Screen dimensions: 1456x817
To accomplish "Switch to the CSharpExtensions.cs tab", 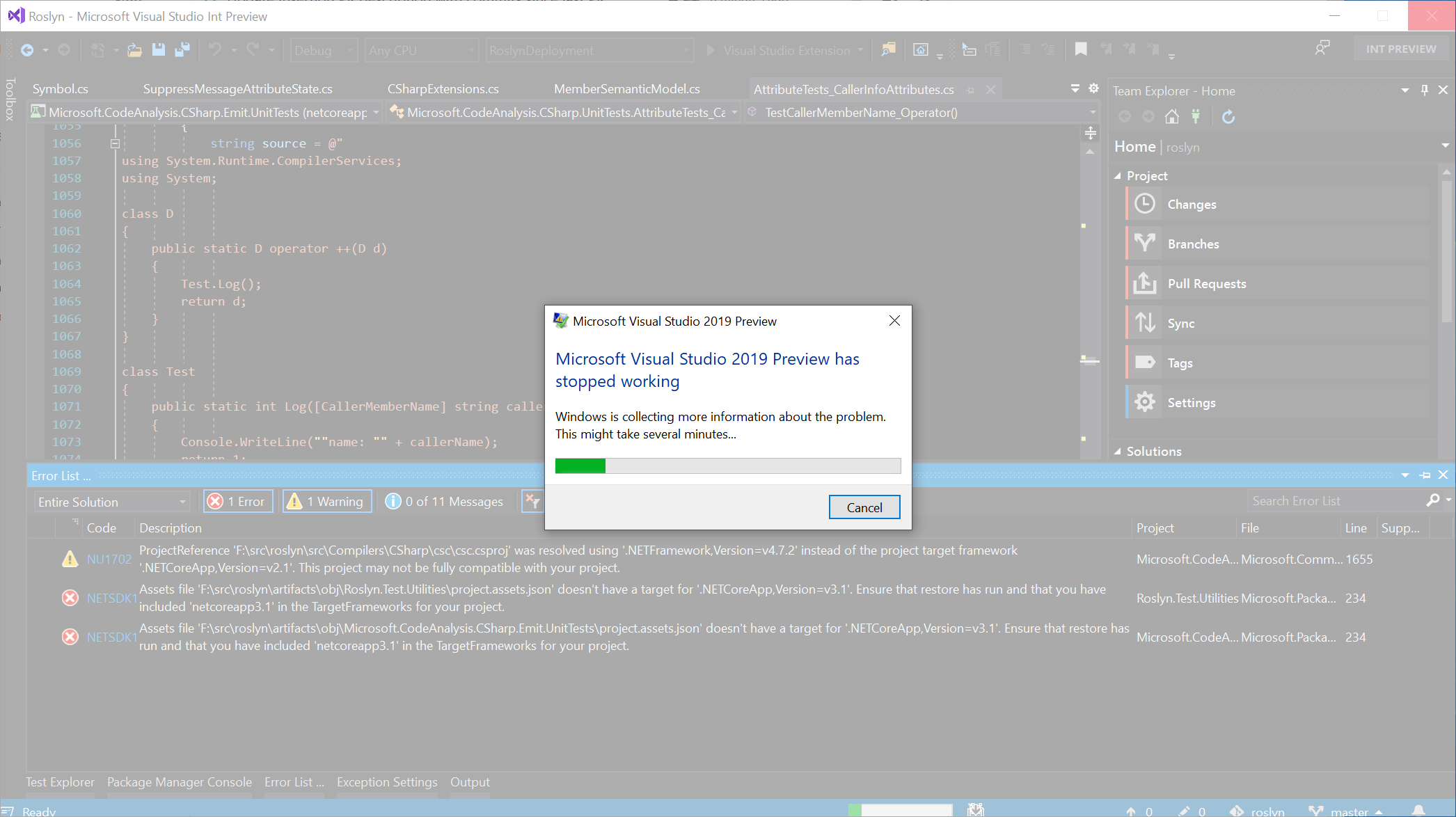I will point(443,89).
